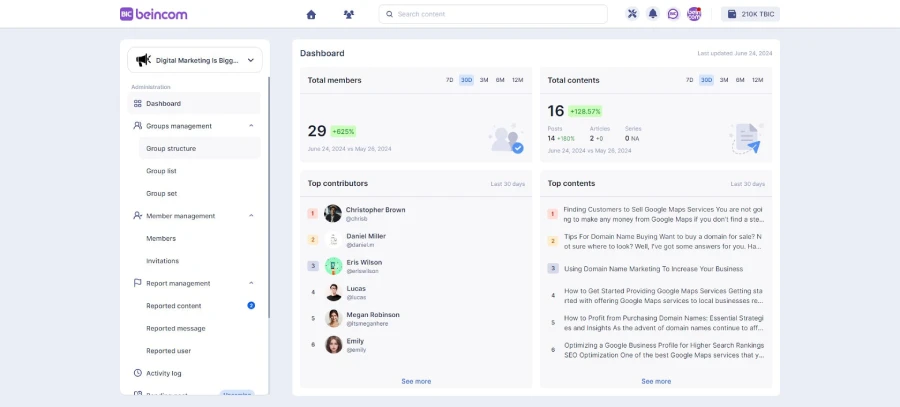Select Dashboard in the sidebar

193,103
